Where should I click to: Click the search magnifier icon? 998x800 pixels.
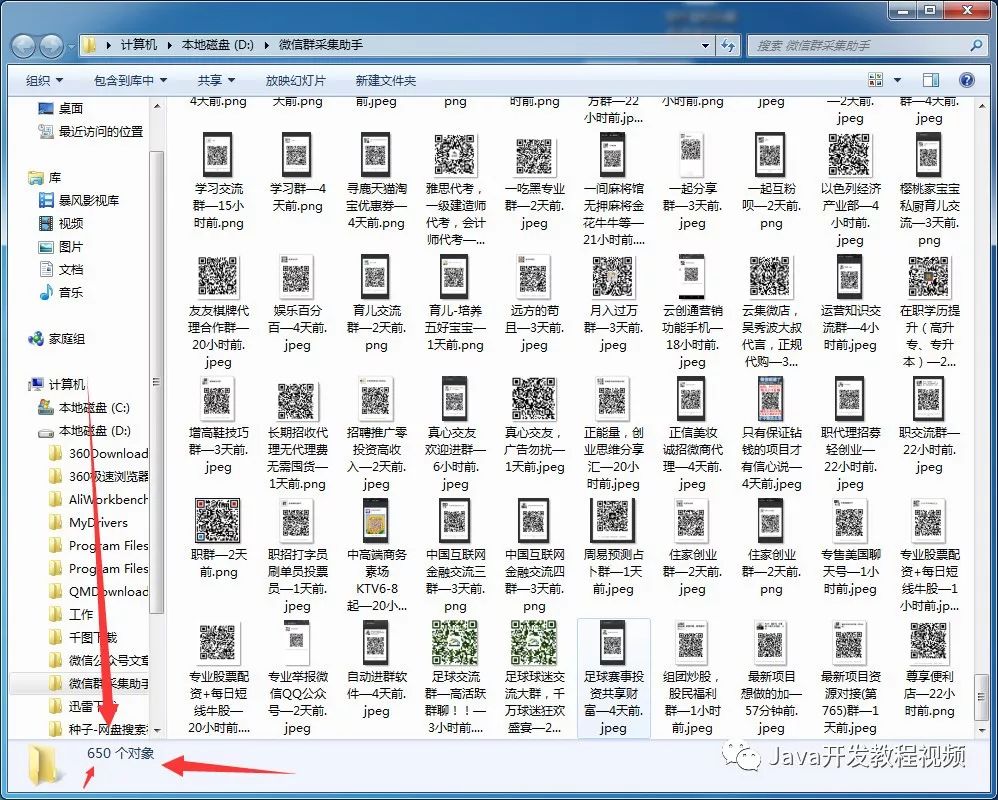coord(976,45)
